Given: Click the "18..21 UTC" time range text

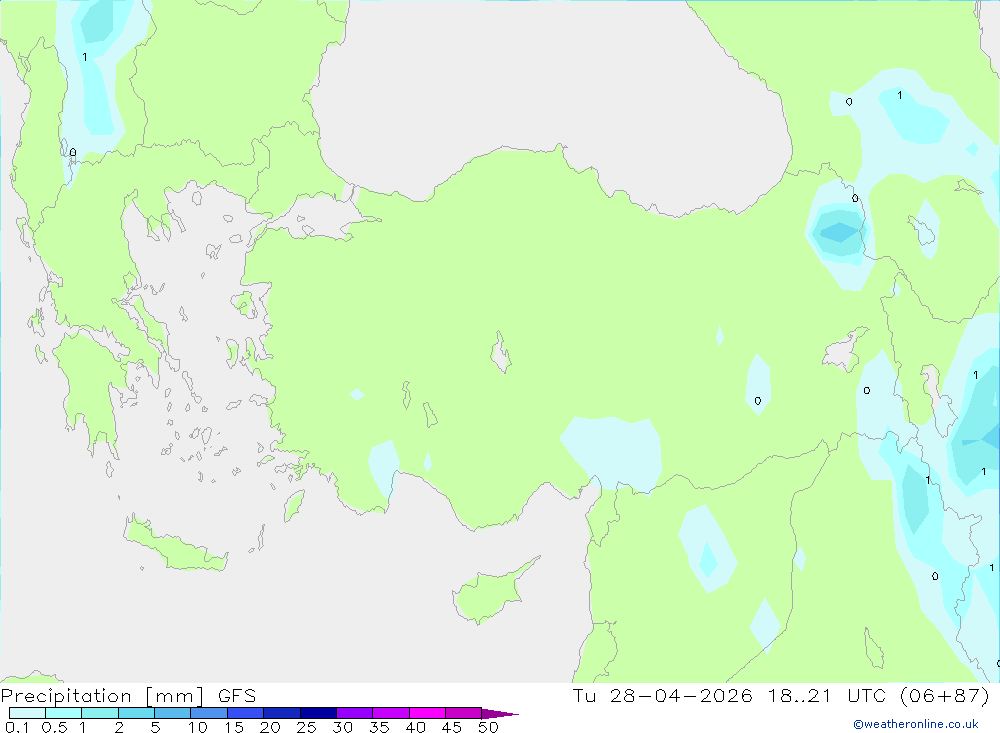Looking at the screenshot, I should click(x=827, y=696).
